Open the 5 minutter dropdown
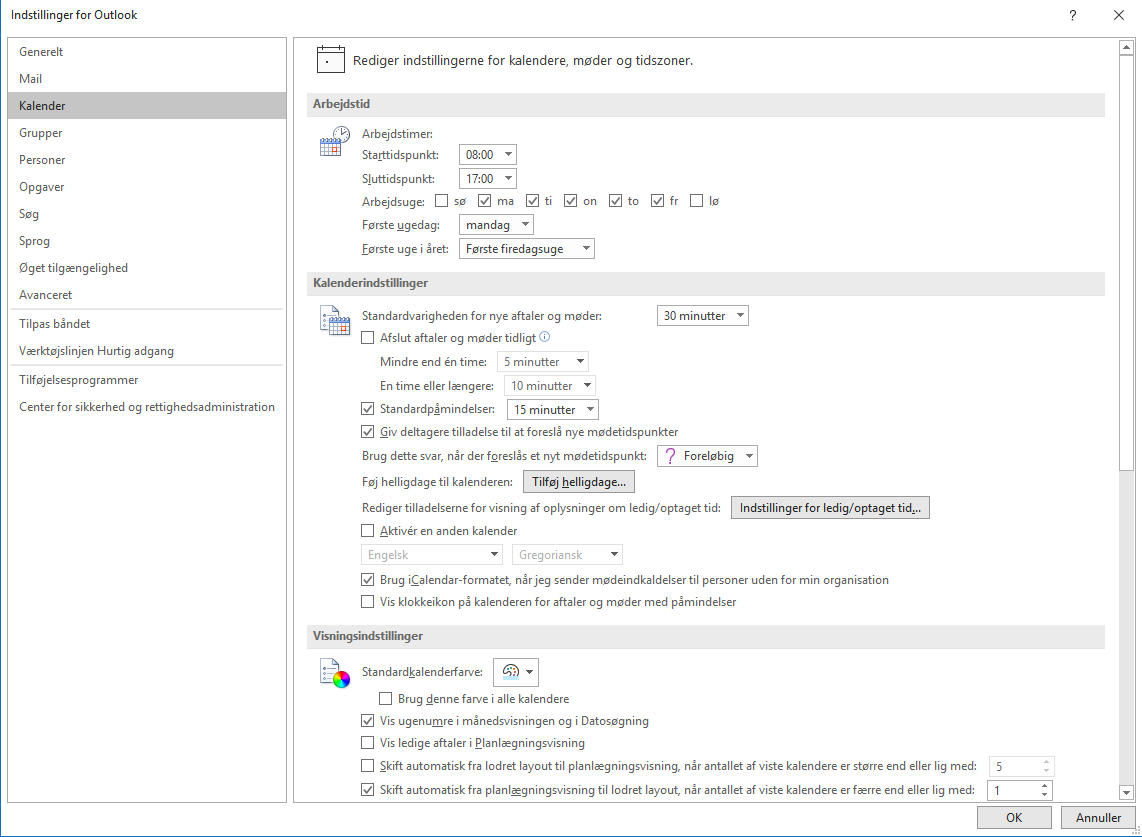The height and width of the screenshot is (837, 1142). tap(543, 361)
